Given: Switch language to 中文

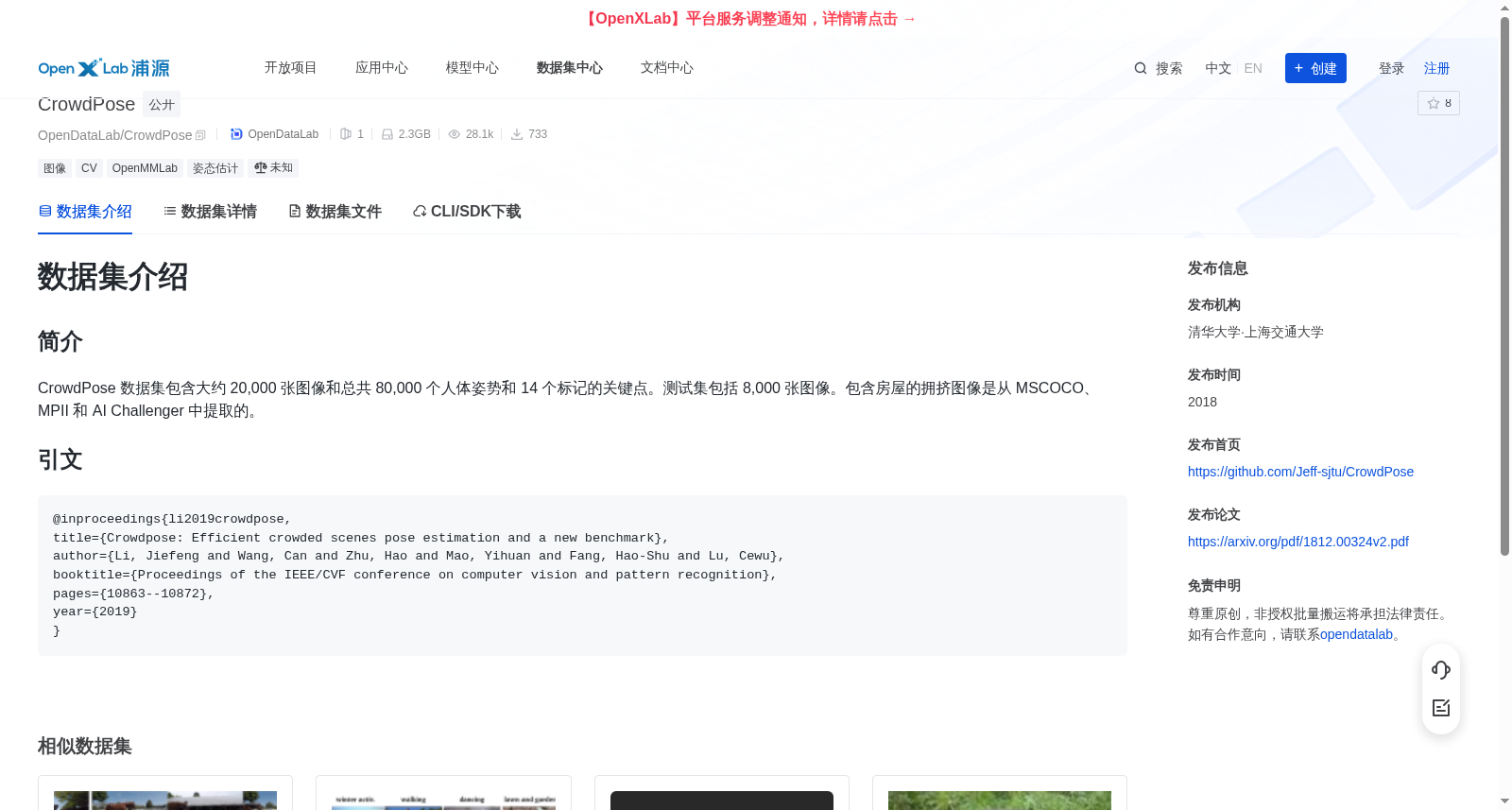Looking at the screenshot, I should pos(1218,68).
